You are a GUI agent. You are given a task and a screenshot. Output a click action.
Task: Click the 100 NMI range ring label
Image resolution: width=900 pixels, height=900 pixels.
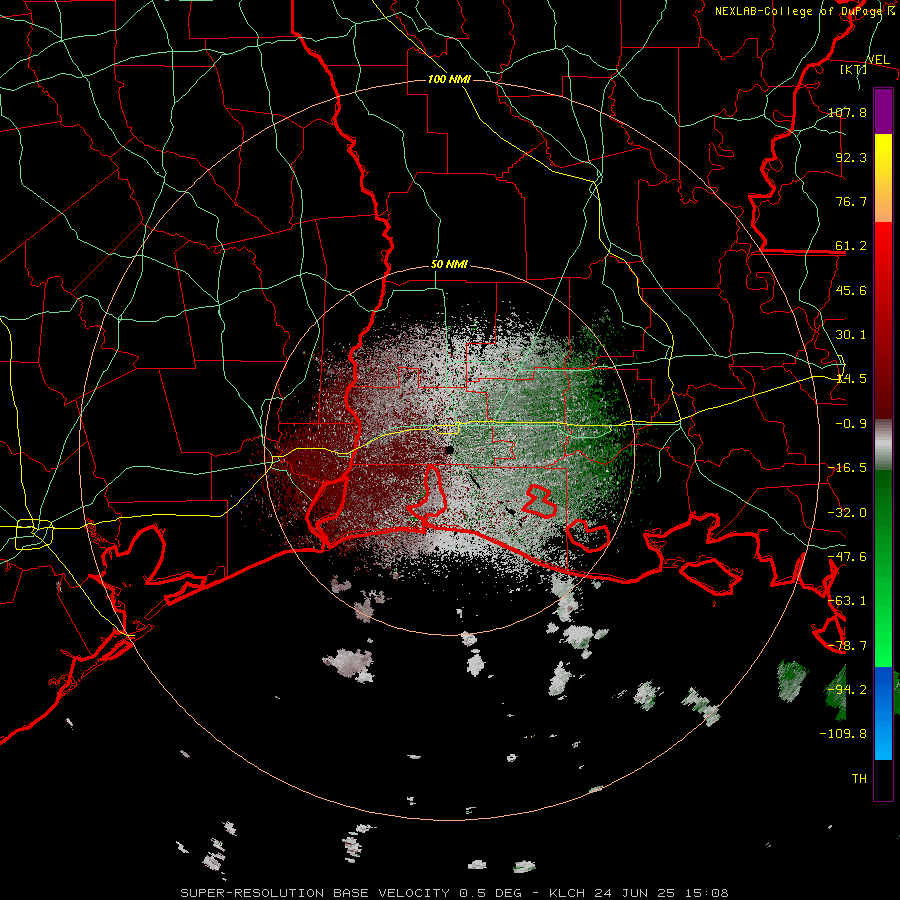coord(449,79)
